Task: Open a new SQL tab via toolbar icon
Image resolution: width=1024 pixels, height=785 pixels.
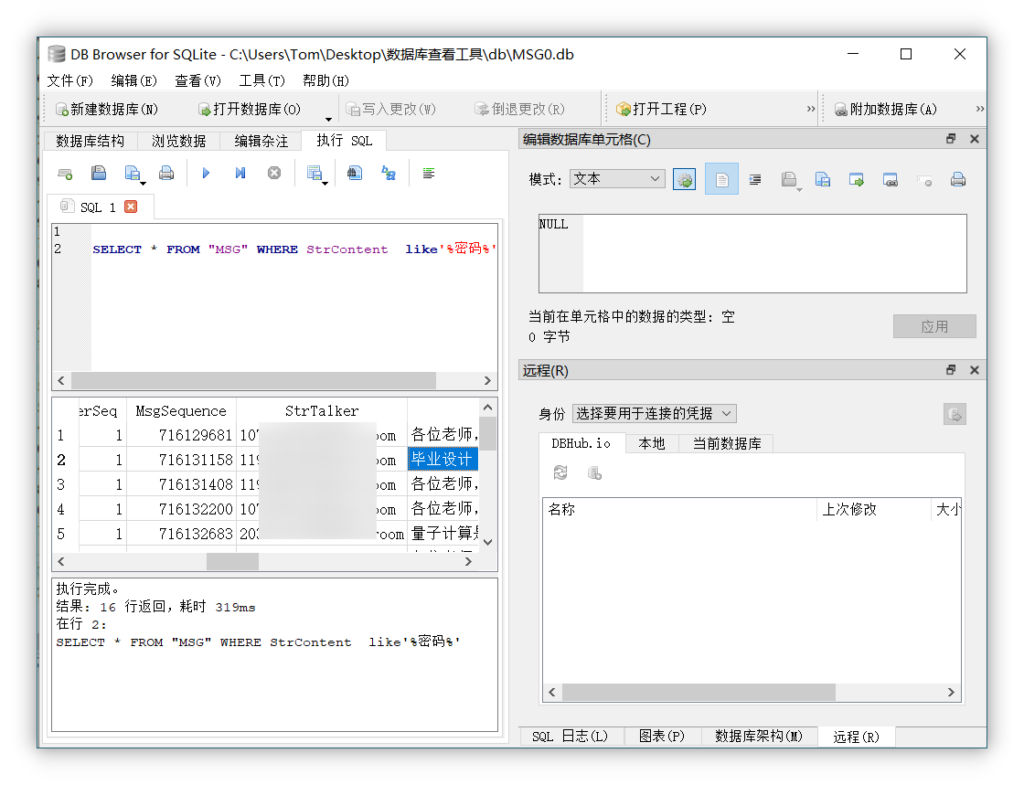Action: (x=65, y=174)
